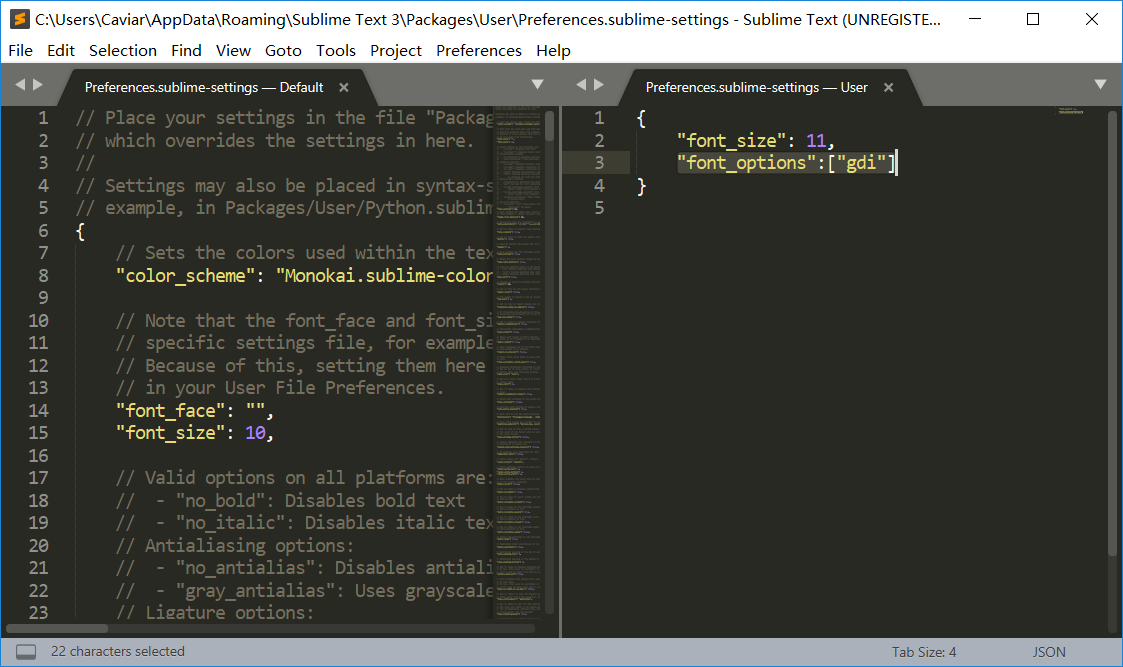Click the right pane minimap

click(1070, 111)
